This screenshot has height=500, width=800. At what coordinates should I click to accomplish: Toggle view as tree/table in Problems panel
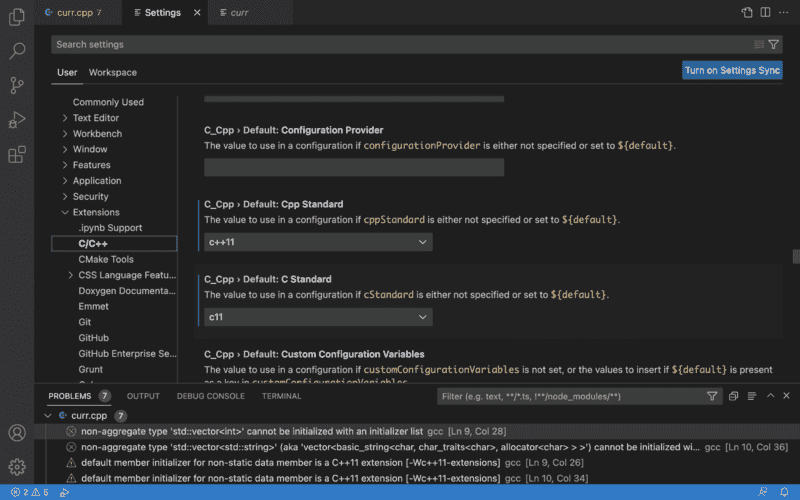tap(752, 396)
